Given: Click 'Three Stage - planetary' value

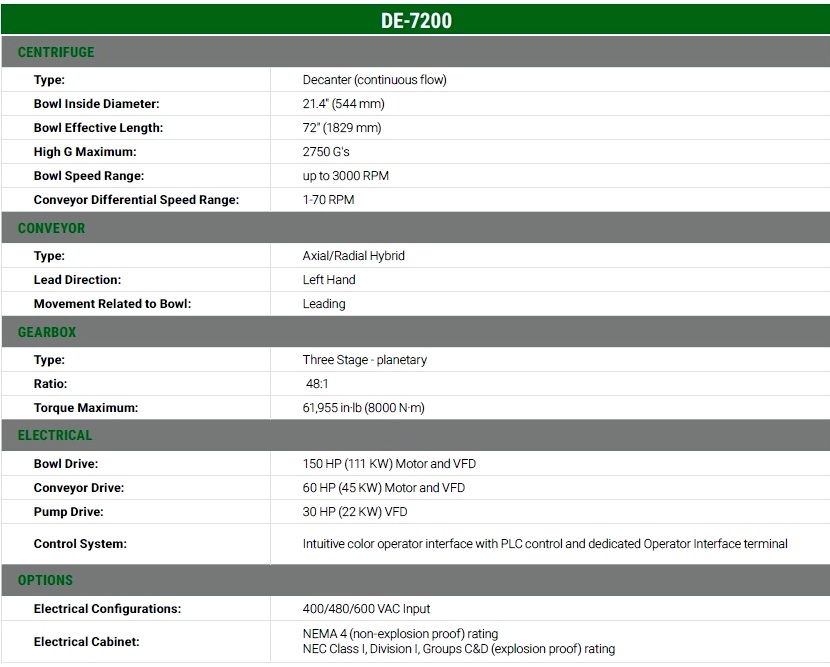Looking at the screenshot, I should coord(365,360).
